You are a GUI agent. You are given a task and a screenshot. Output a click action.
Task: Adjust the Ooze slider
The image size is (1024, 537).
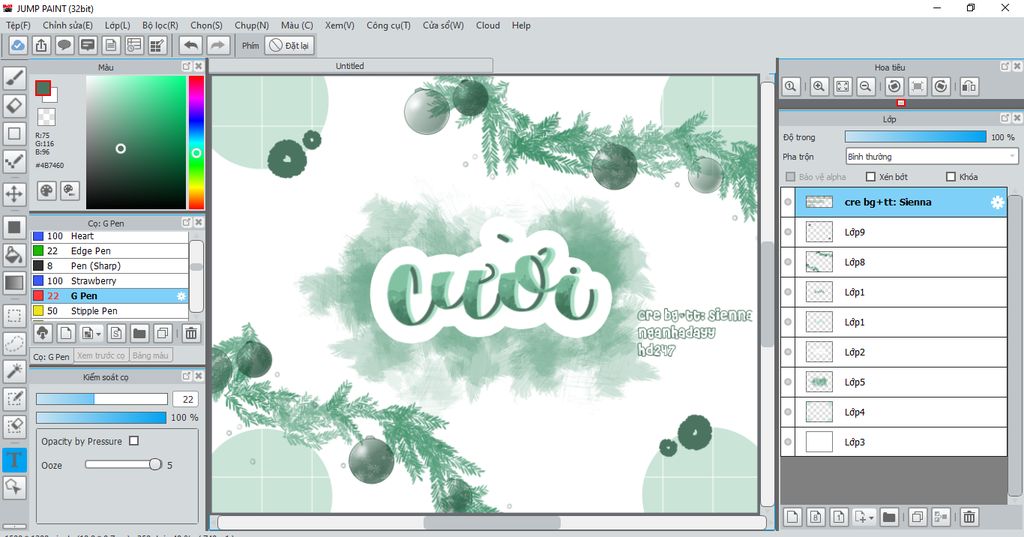123,464
